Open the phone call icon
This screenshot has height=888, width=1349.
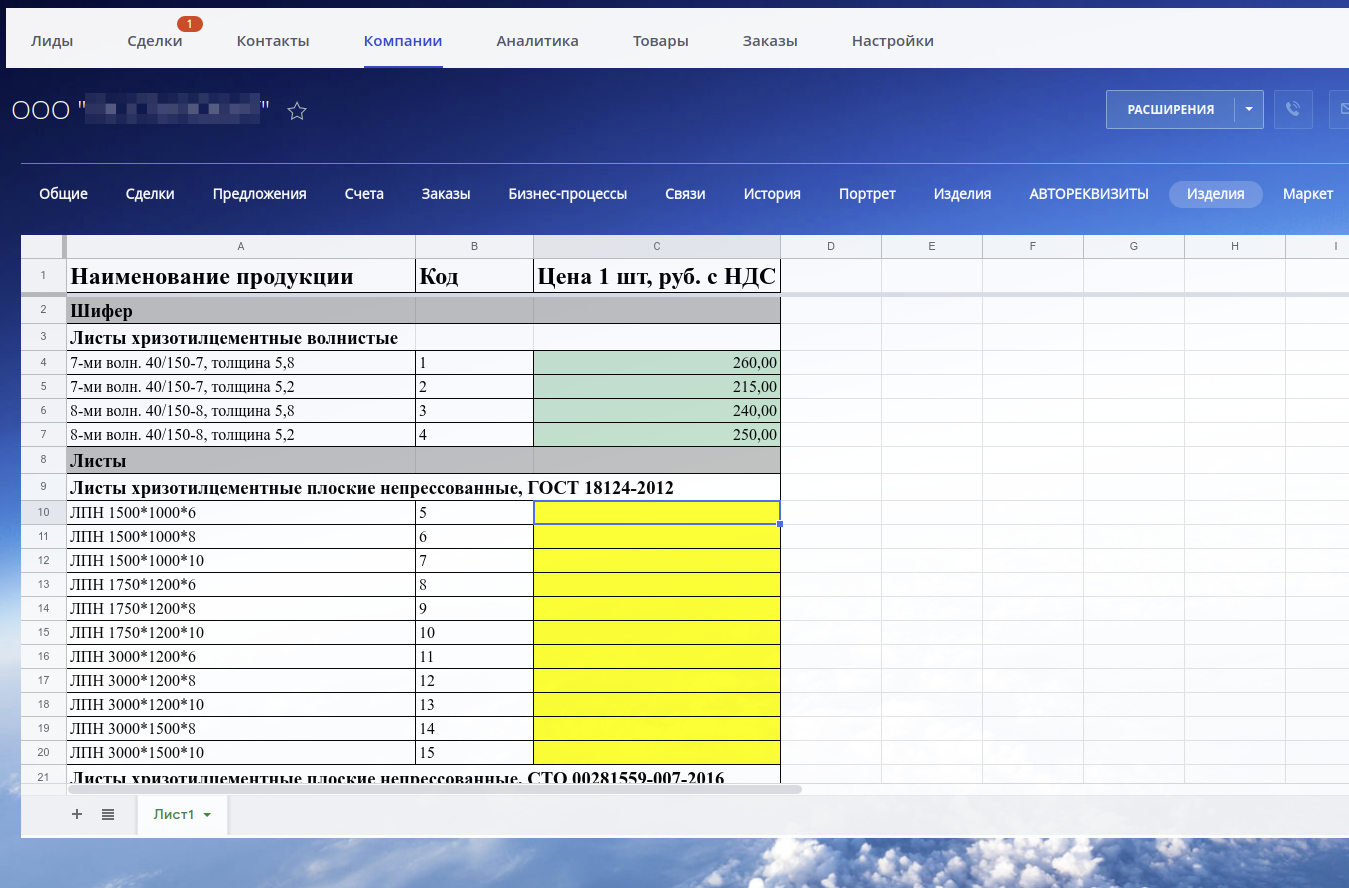1293,109
